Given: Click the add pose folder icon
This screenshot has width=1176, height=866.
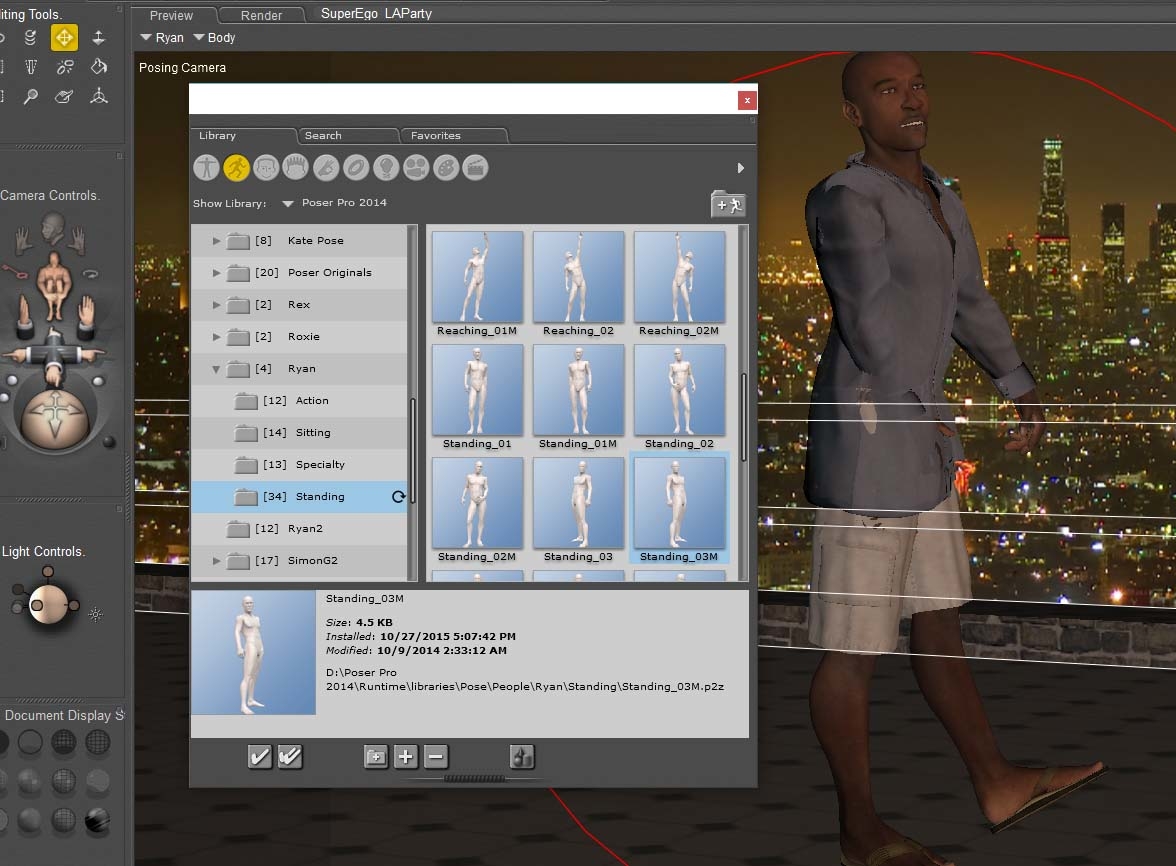Looking at the screenshot, I should tap(728, 204).
